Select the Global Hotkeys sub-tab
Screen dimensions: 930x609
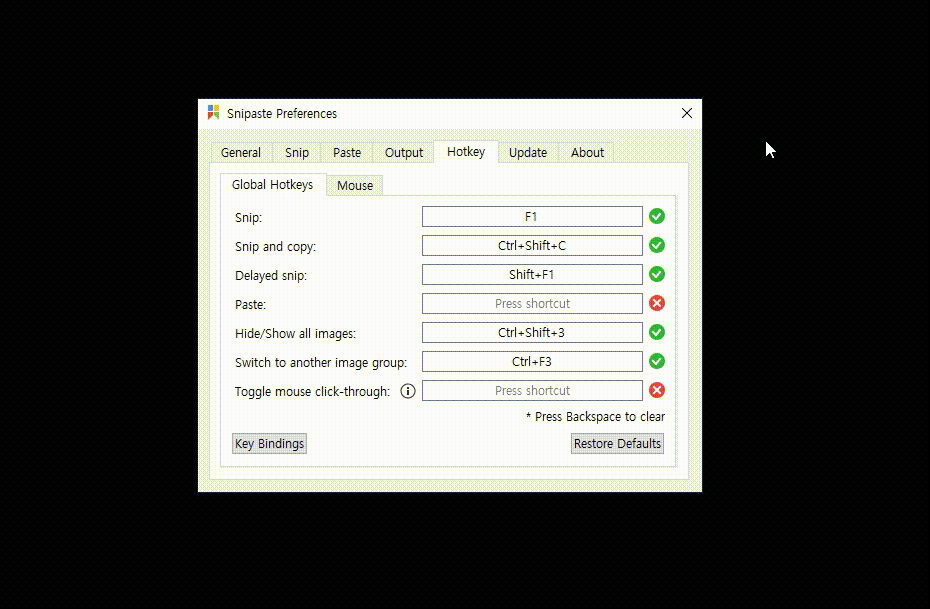tap(273, 185)
